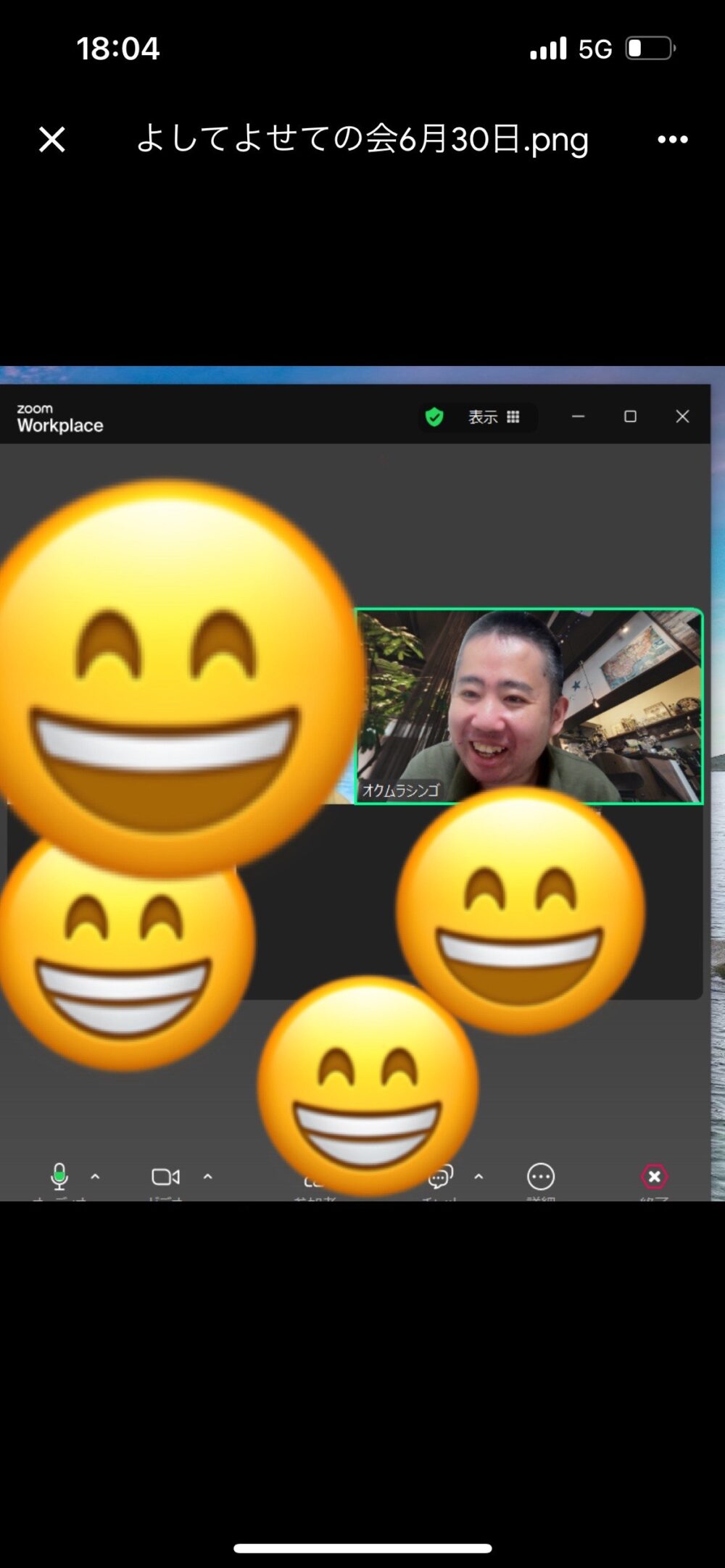Tap the 5G network indicator
The image size is (725, 1568).
[595, 49]
